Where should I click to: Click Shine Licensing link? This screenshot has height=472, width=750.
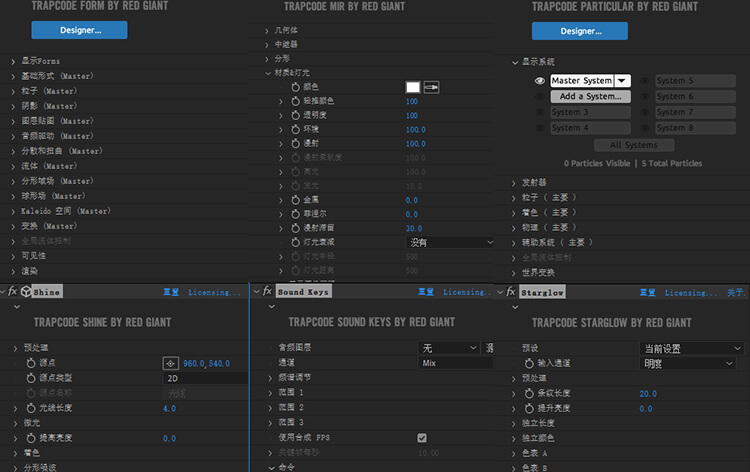214,292
